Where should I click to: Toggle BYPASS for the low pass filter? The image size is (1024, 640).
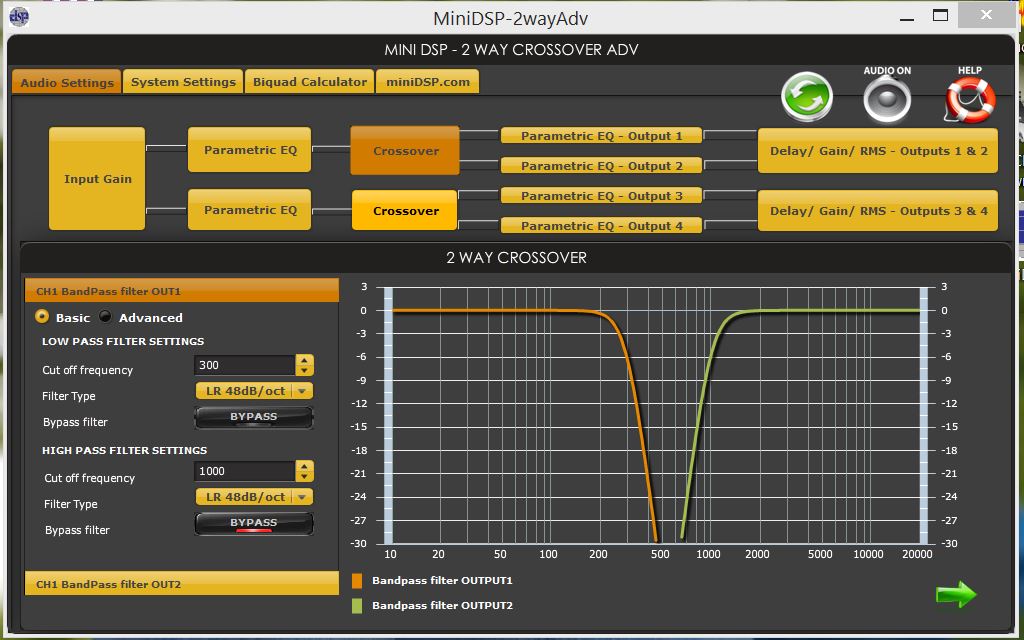[254, 417]
